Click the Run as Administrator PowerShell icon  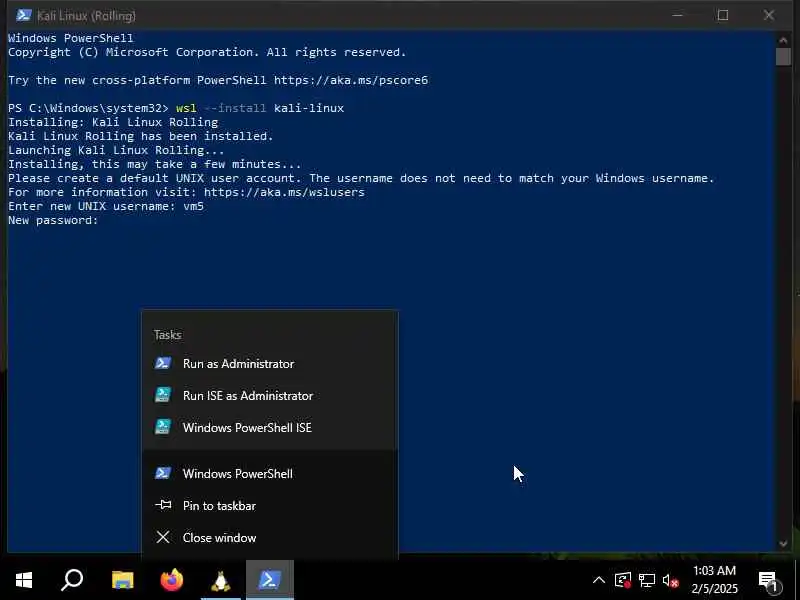[163, 363]
